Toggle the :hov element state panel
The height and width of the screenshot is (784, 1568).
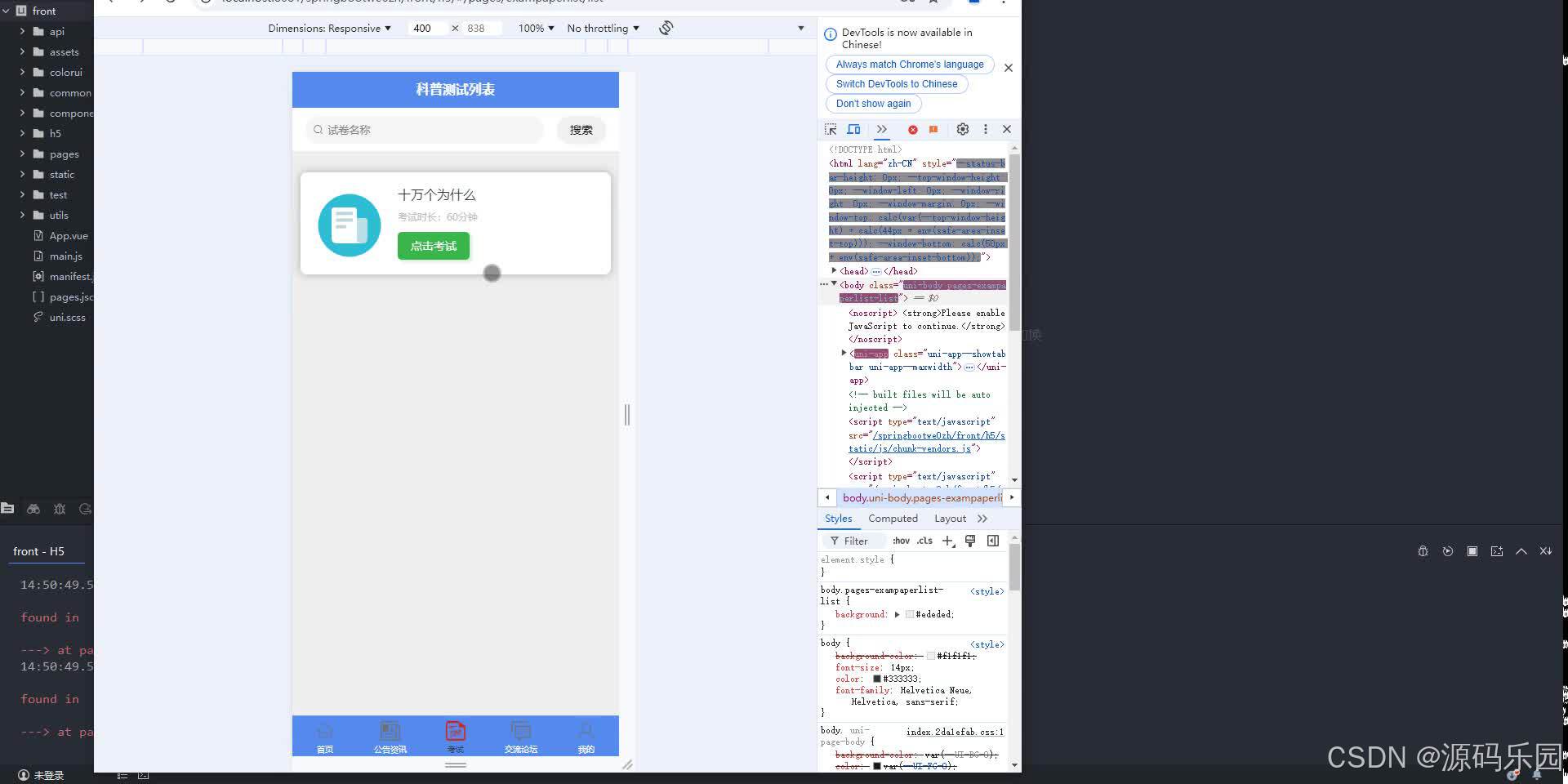902,541
